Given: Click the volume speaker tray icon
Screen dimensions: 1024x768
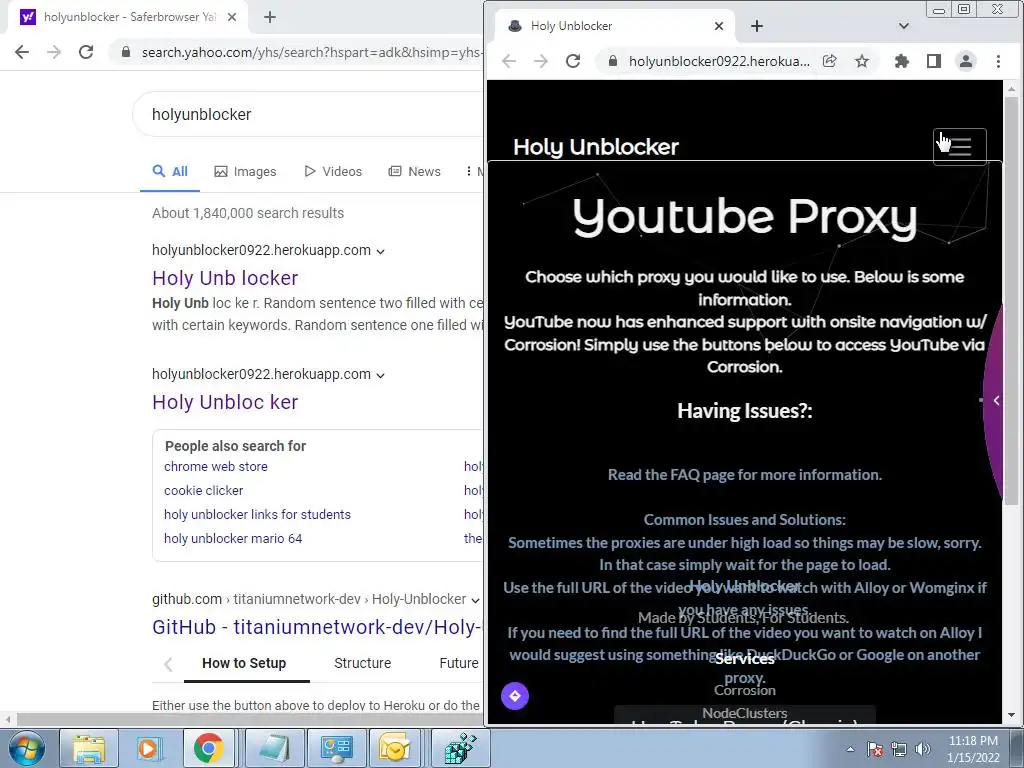Looking at the screenshot, I should tap(923, 749).
